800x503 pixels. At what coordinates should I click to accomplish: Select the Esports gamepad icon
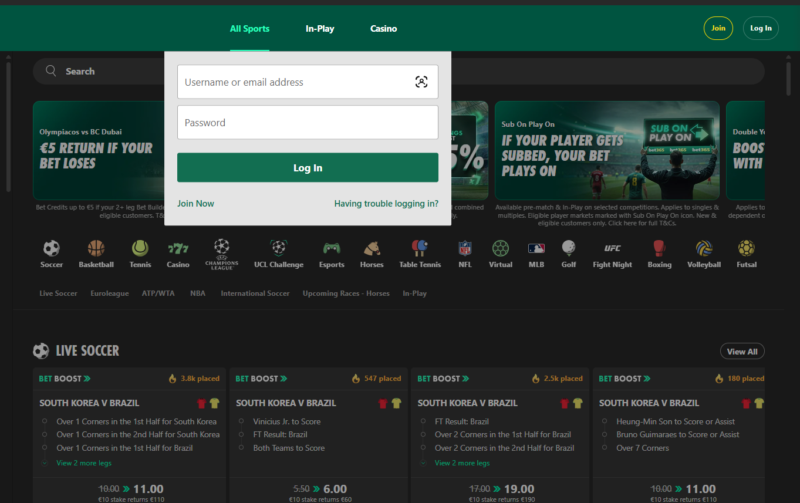point(332,248)
